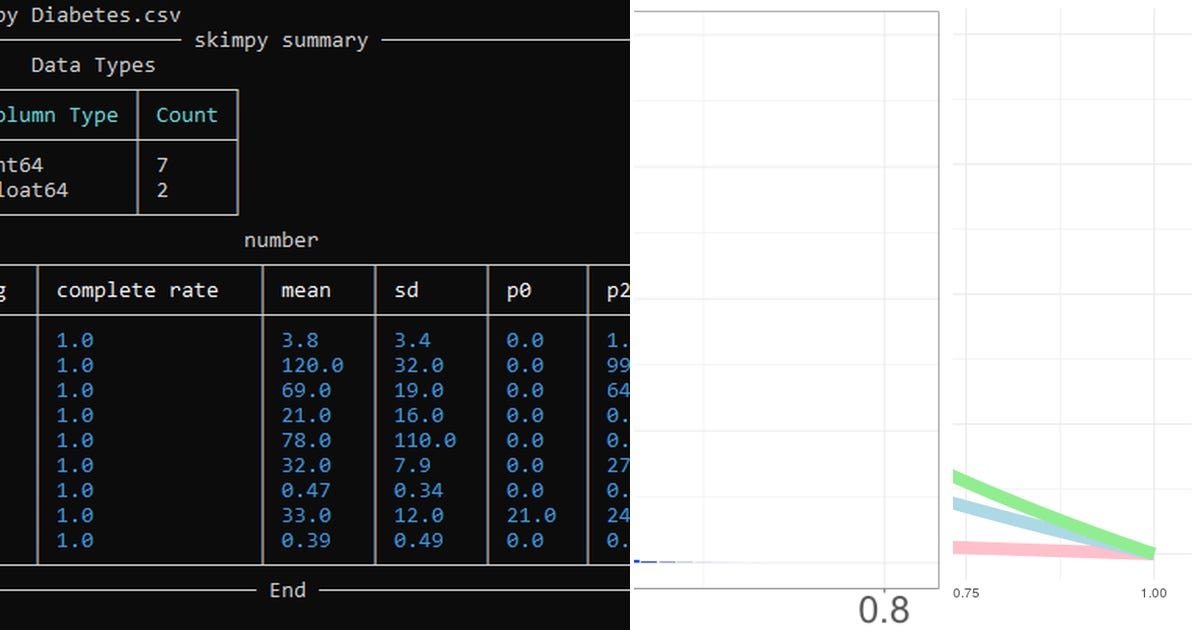
Task: Click the 1.00 tick label on right chart
Action: 1154,593
